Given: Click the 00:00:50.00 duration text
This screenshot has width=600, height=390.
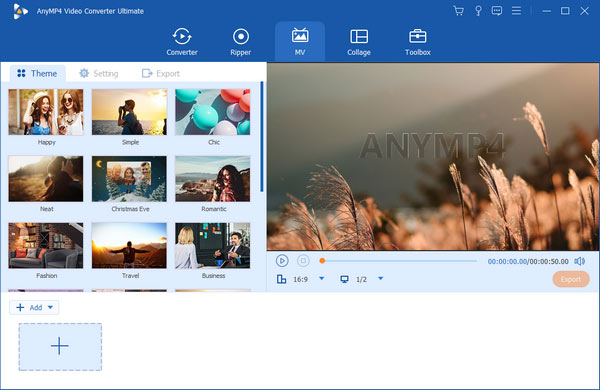Looking at the screenshot, I should pos(549,261).
